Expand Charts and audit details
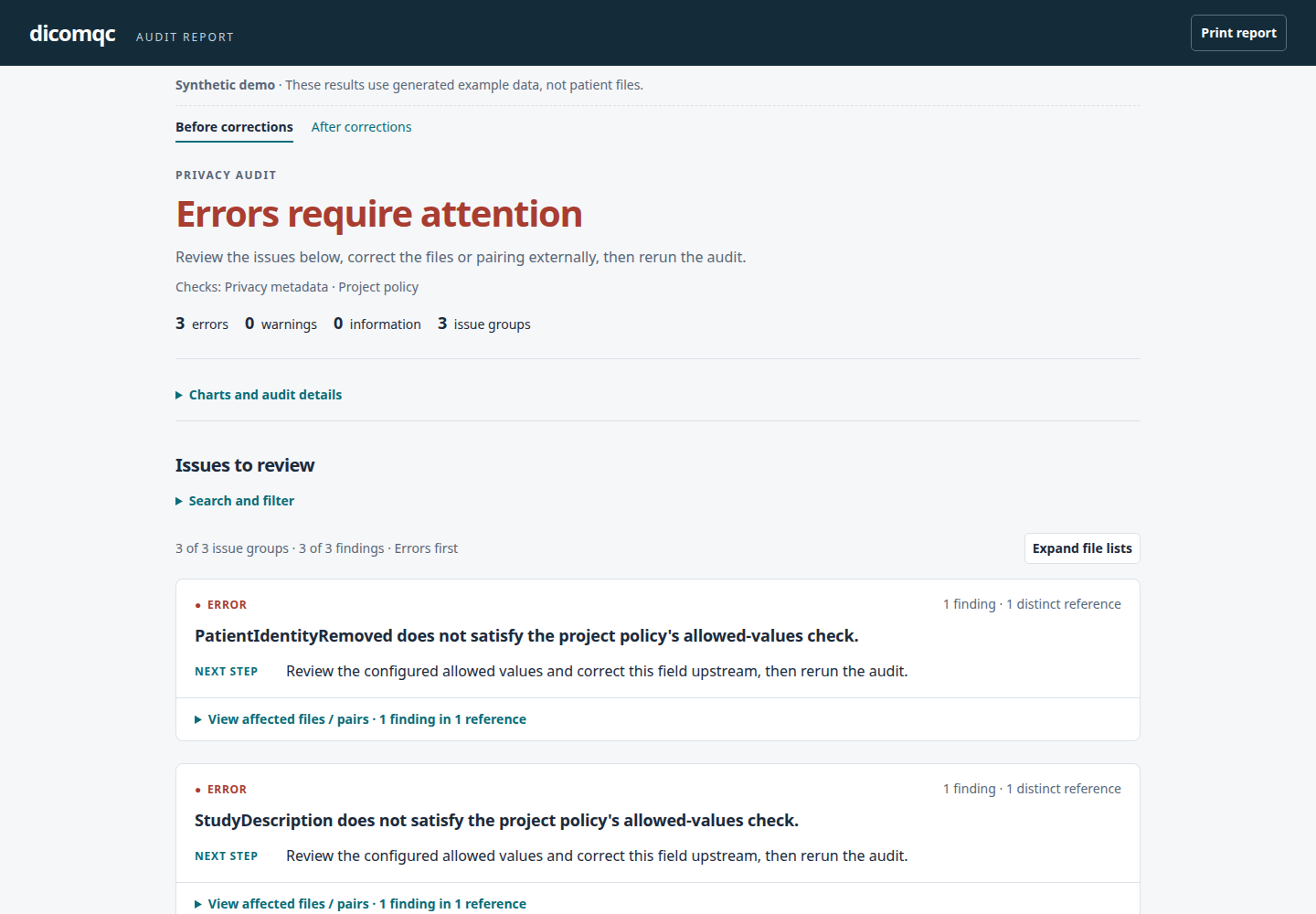Viewport: 1316px width, 914px height. 259,395
